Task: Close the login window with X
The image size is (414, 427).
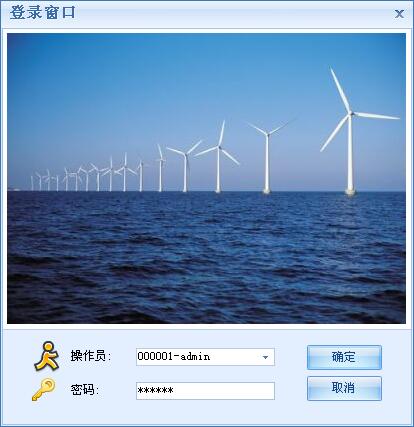Action: tap(399, 14)
